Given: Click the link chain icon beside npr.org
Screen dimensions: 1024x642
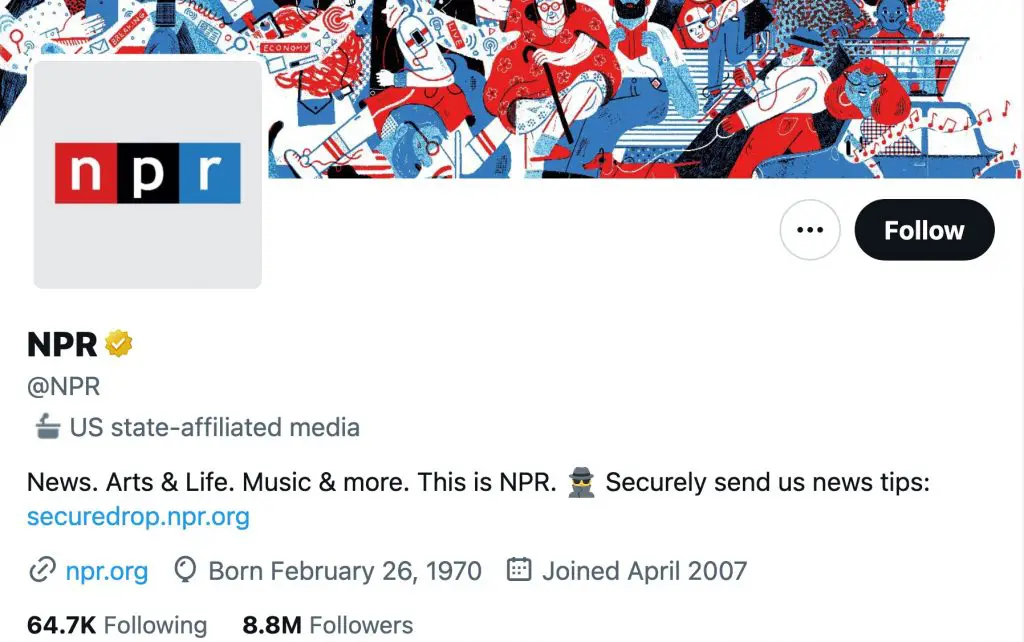Looking at the screenshot, I should coord(40,571).
